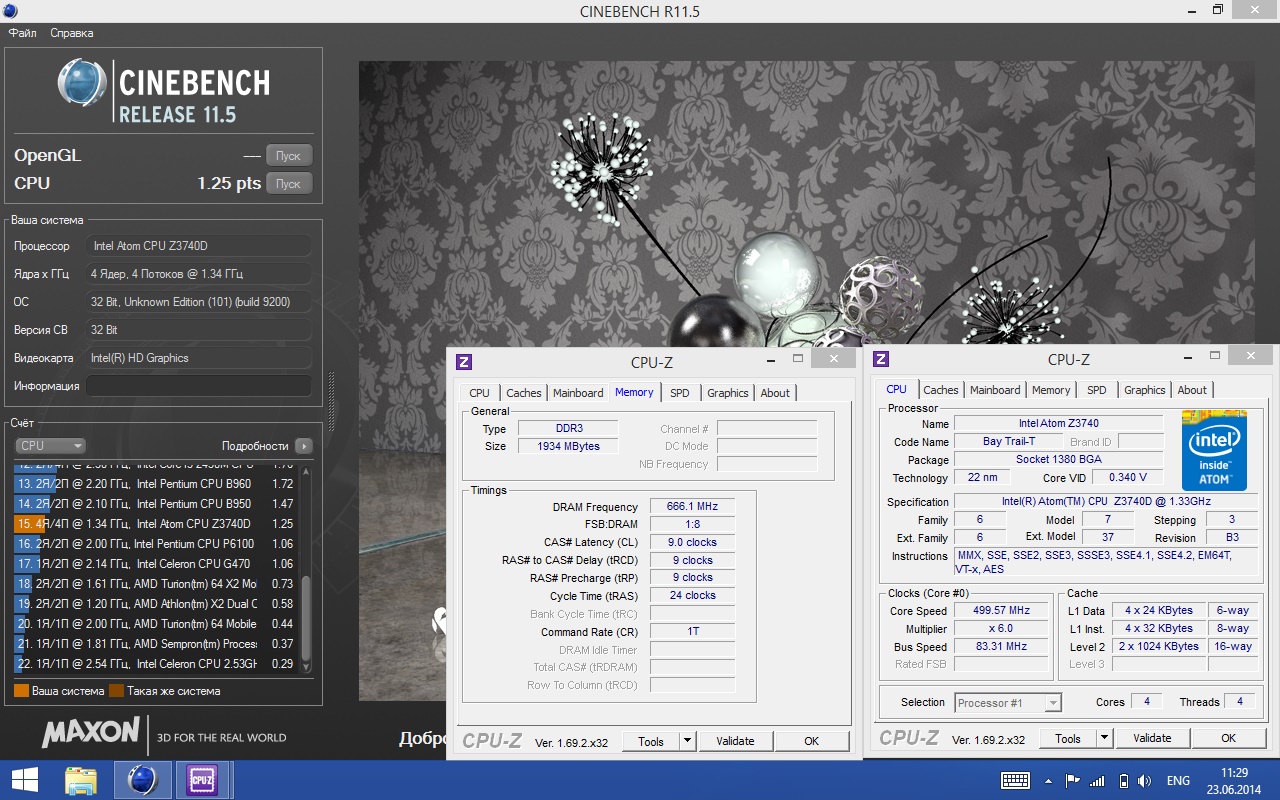Open Mainboard tab in right CPU-Z window
1280x800 pixels.
click(995, 390)
